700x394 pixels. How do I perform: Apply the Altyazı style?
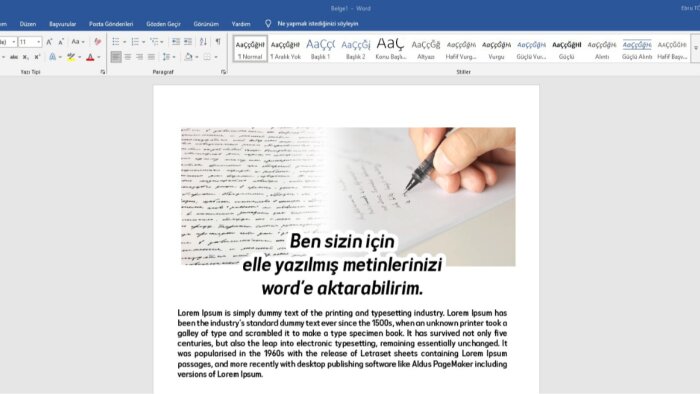(x=426, y=49)
